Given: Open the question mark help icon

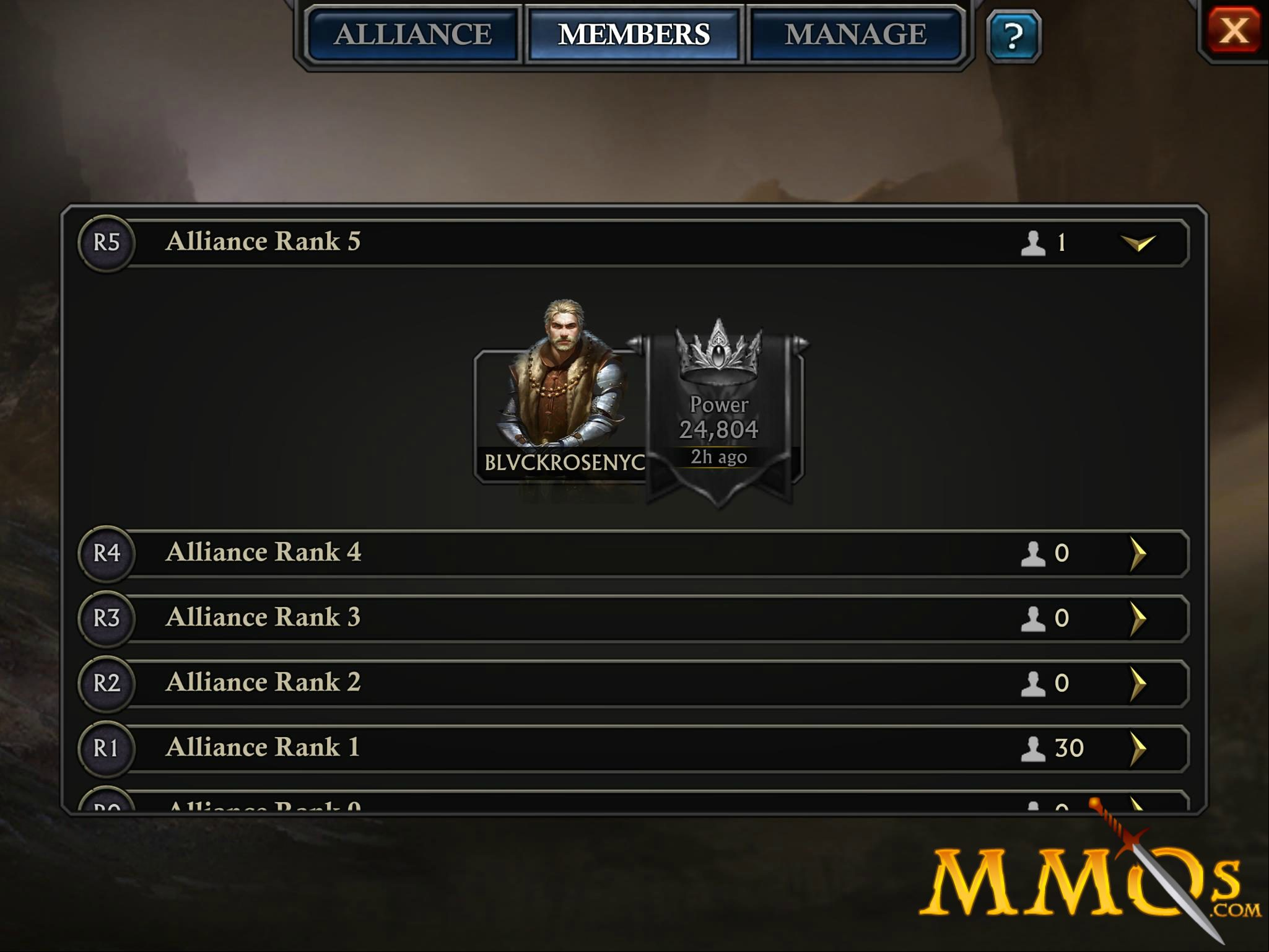Looking at the screenshot, I should (1013, 36).
